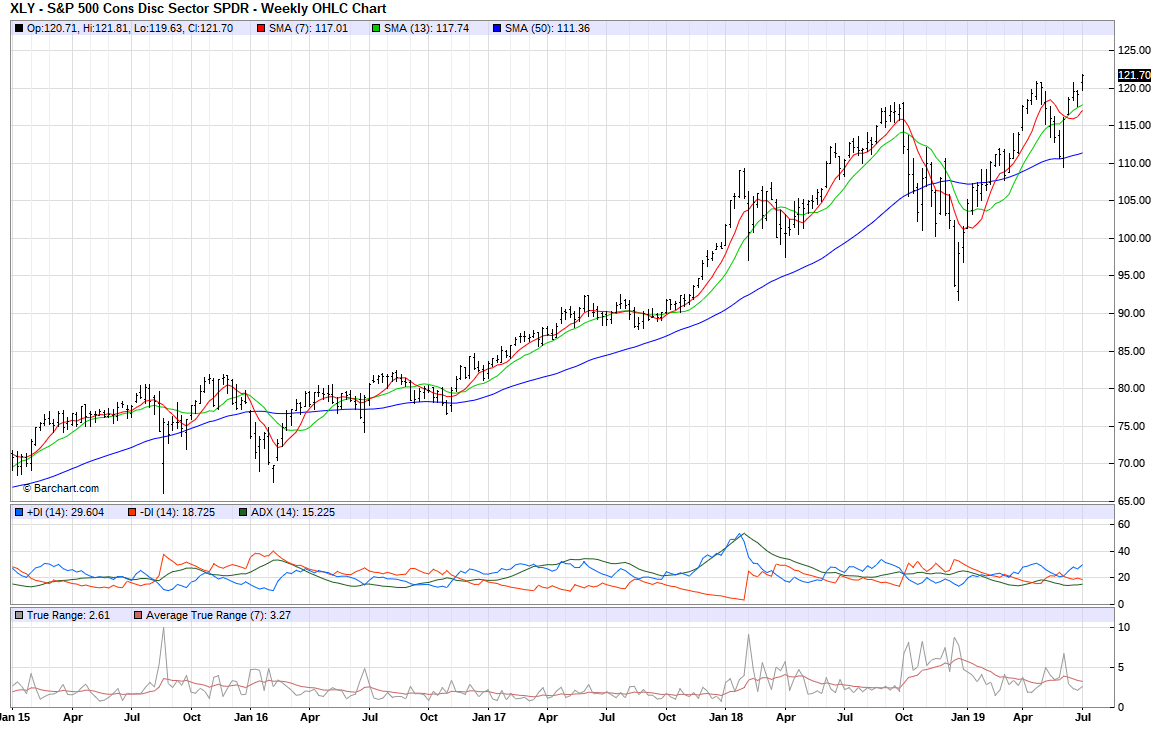Click the 60 label on the ADX scale
The width and height of the screenshot is (1156, 748).
pyautogui.click(x=1124, y=525)
